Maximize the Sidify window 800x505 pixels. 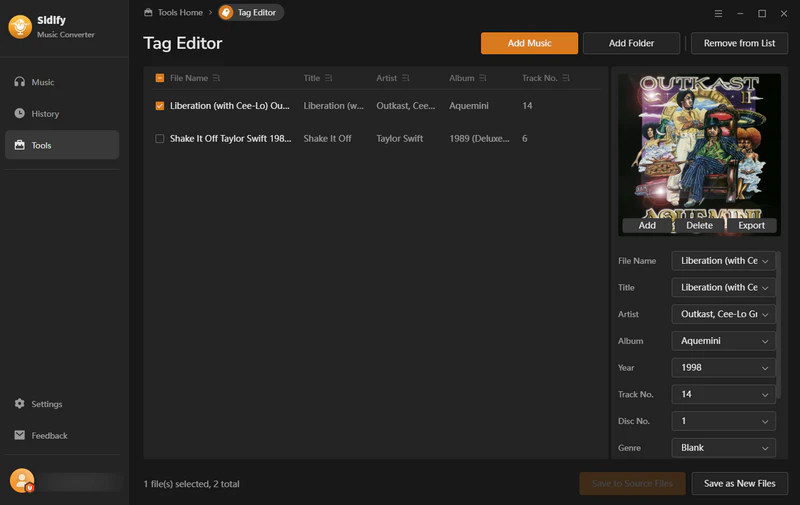pyautogui.click(x=762, y=13)
